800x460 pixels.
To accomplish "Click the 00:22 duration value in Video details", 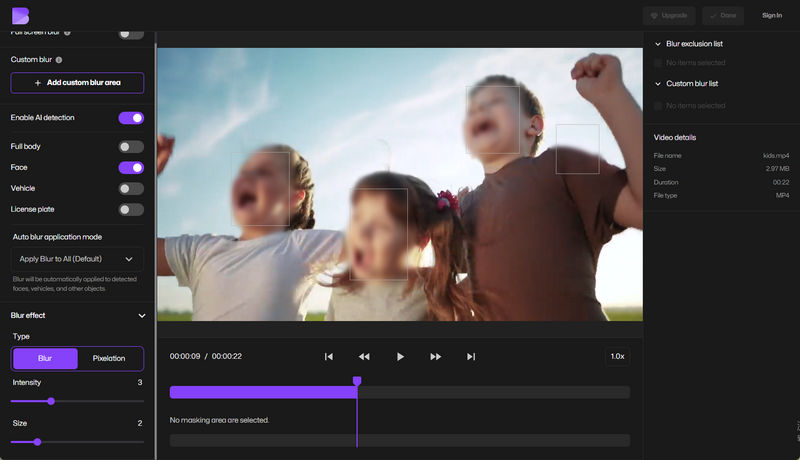I will (x=781, y=182).
